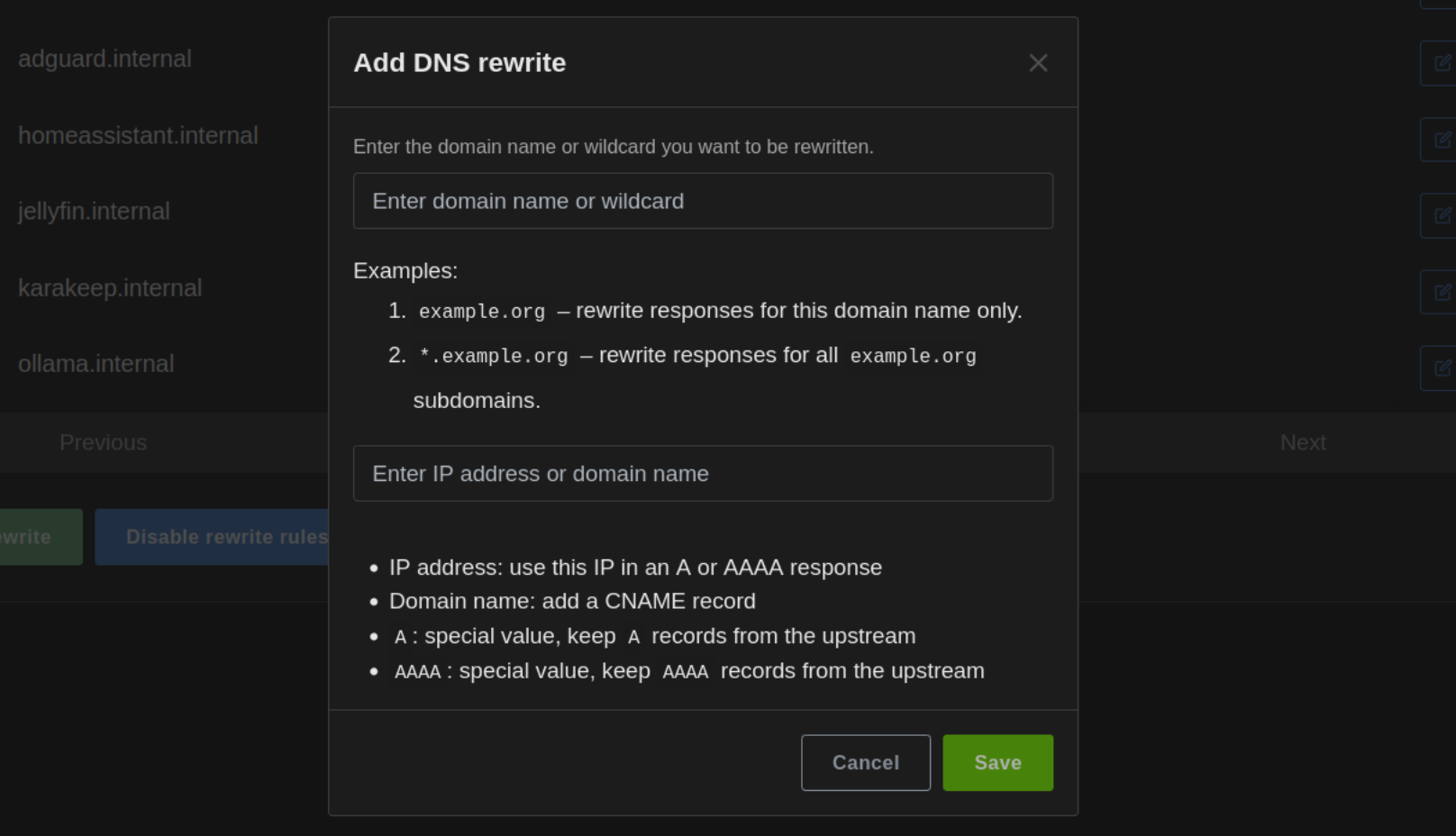Edit the homeassistant.internal rewrite entry
Viewport: 1456px width, 836px height.
click(1440, 140)
